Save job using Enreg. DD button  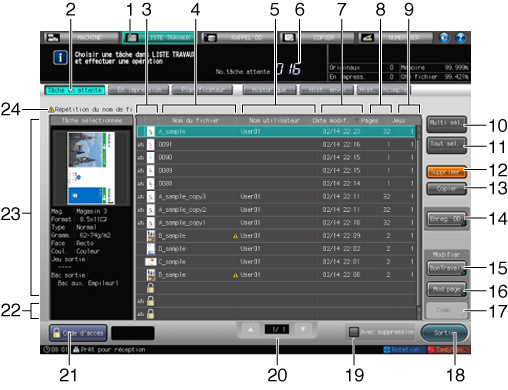tap(446, 219)
